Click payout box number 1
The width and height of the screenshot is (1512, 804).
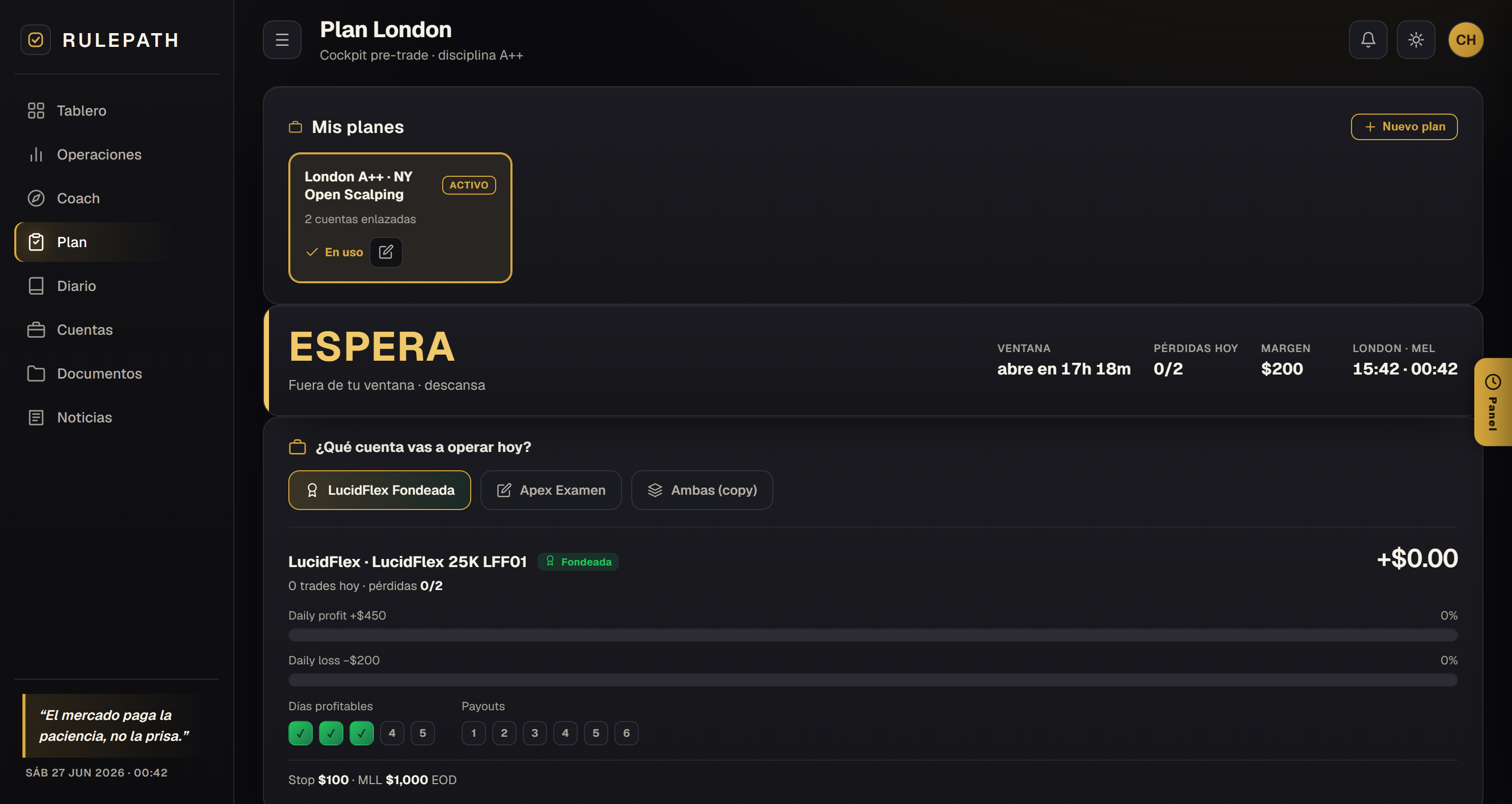(x=473, y=733)
